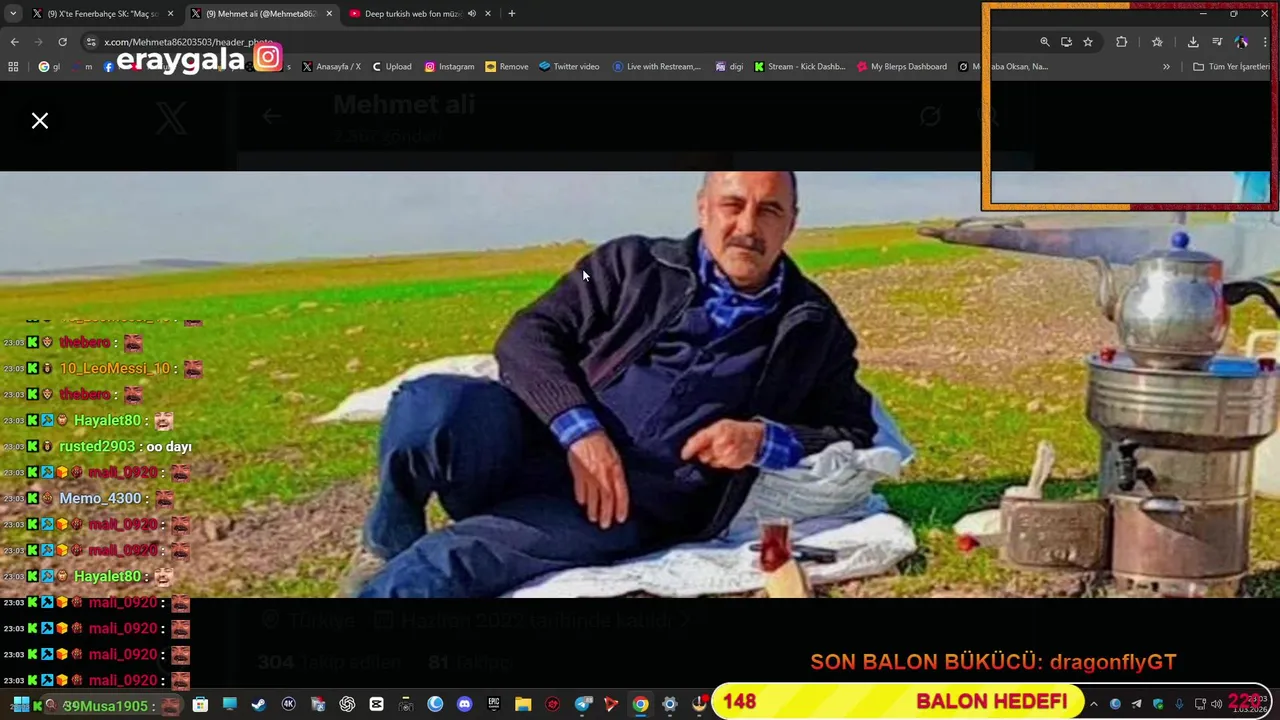This screenshot has height=720, width=1280.
Task: Close the header photo viewer with X
Action: point(40,121)
